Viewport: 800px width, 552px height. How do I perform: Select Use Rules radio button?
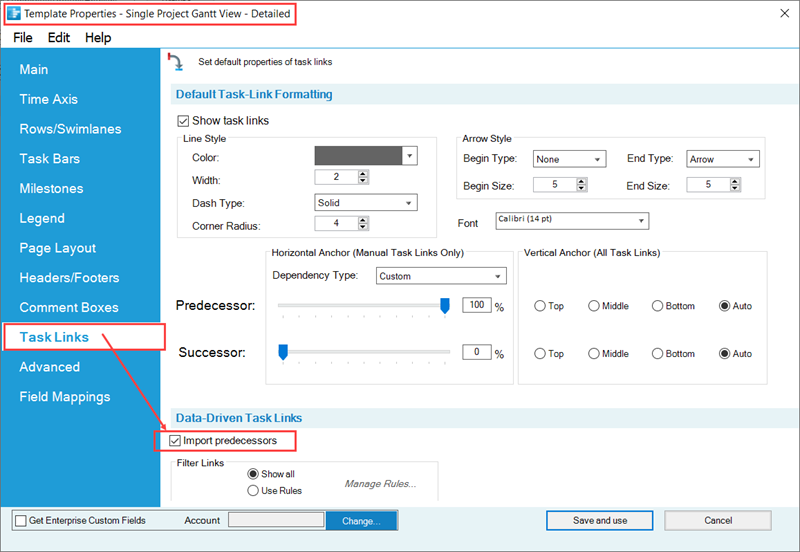pos(253,491)
